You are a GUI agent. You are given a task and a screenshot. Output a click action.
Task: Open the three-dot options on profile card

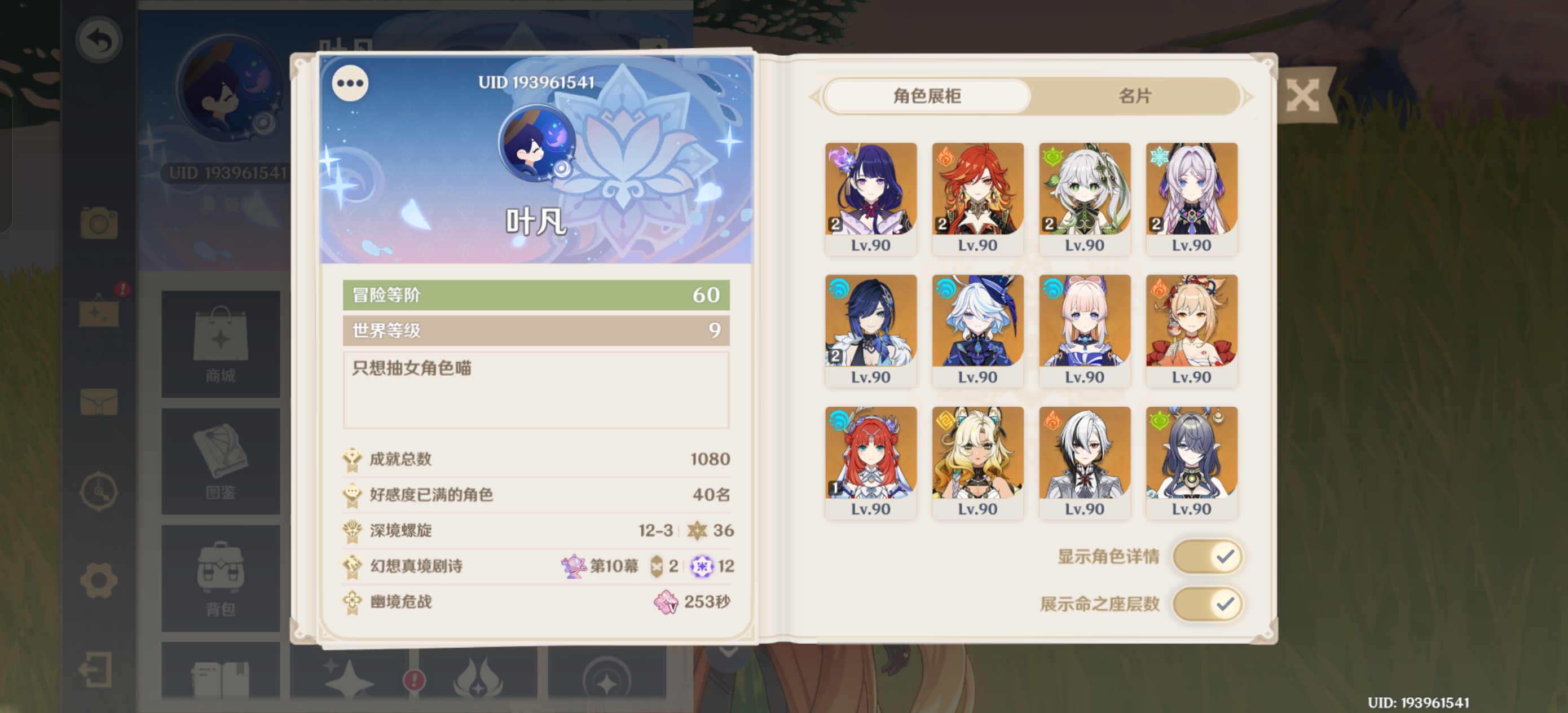point(350,83)
